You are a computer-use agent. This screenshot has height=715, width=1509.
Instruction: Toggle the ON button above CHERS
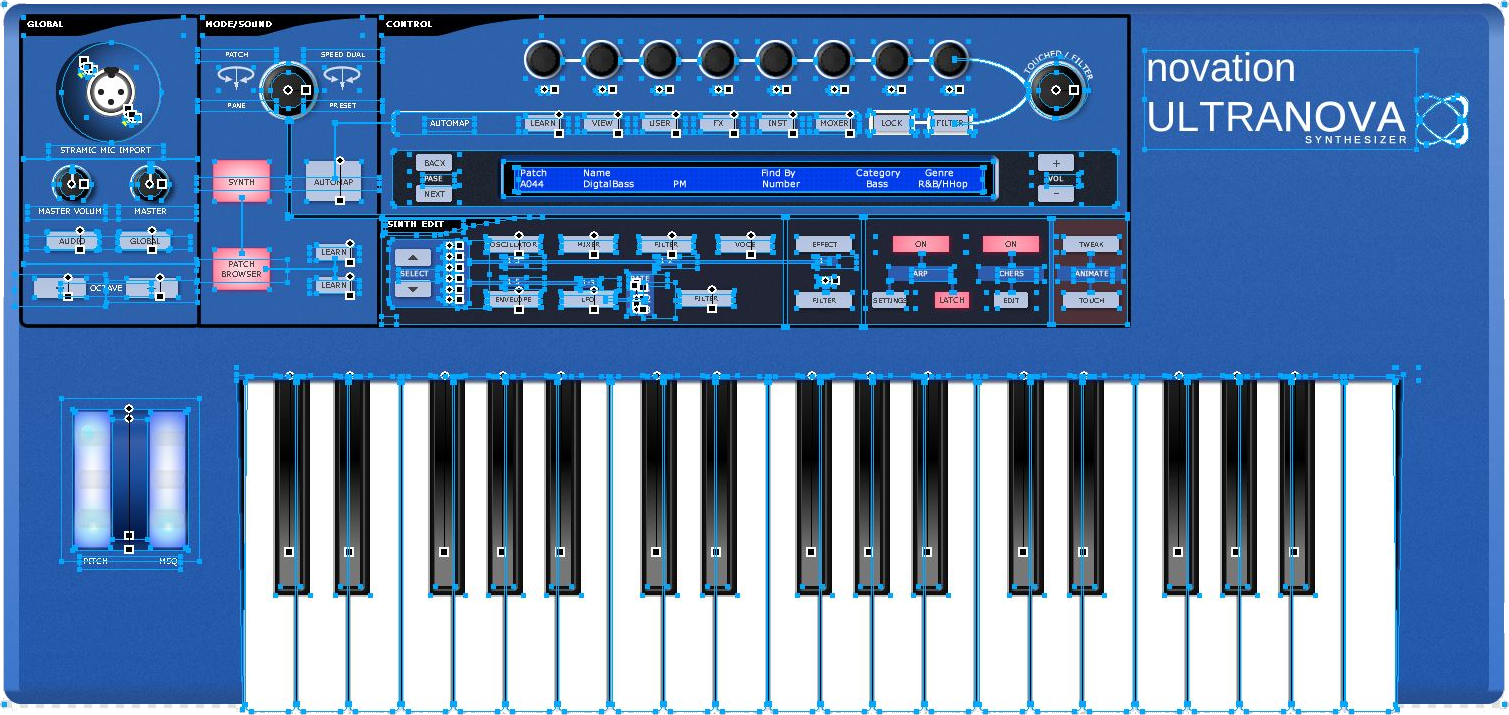[x=1010, y=244]
